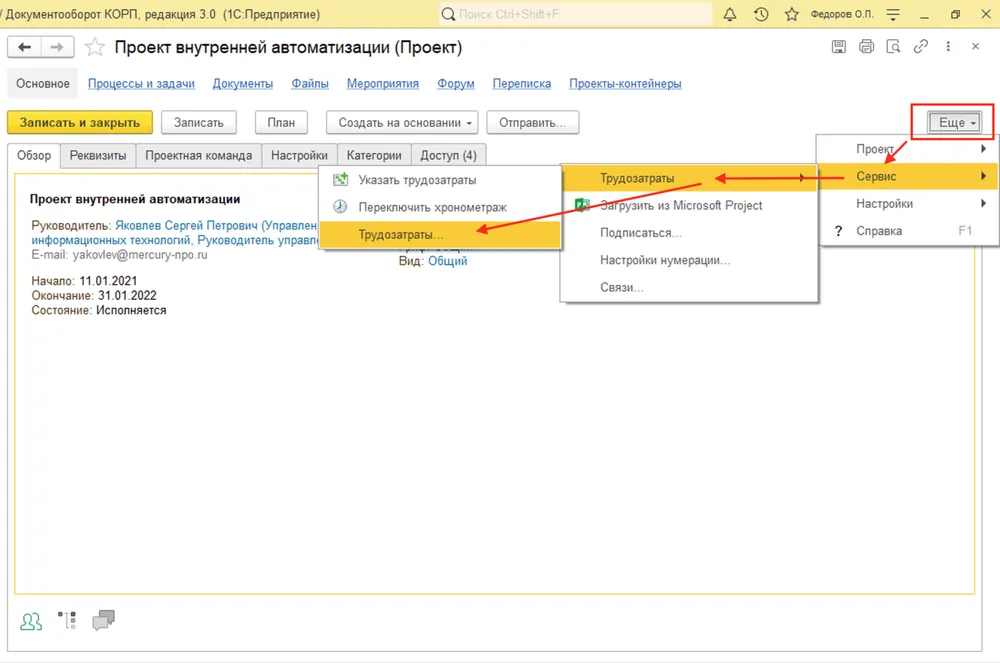Click the printer icon
Viewport: 1000px width, 663px height.
tap(866, 47)
